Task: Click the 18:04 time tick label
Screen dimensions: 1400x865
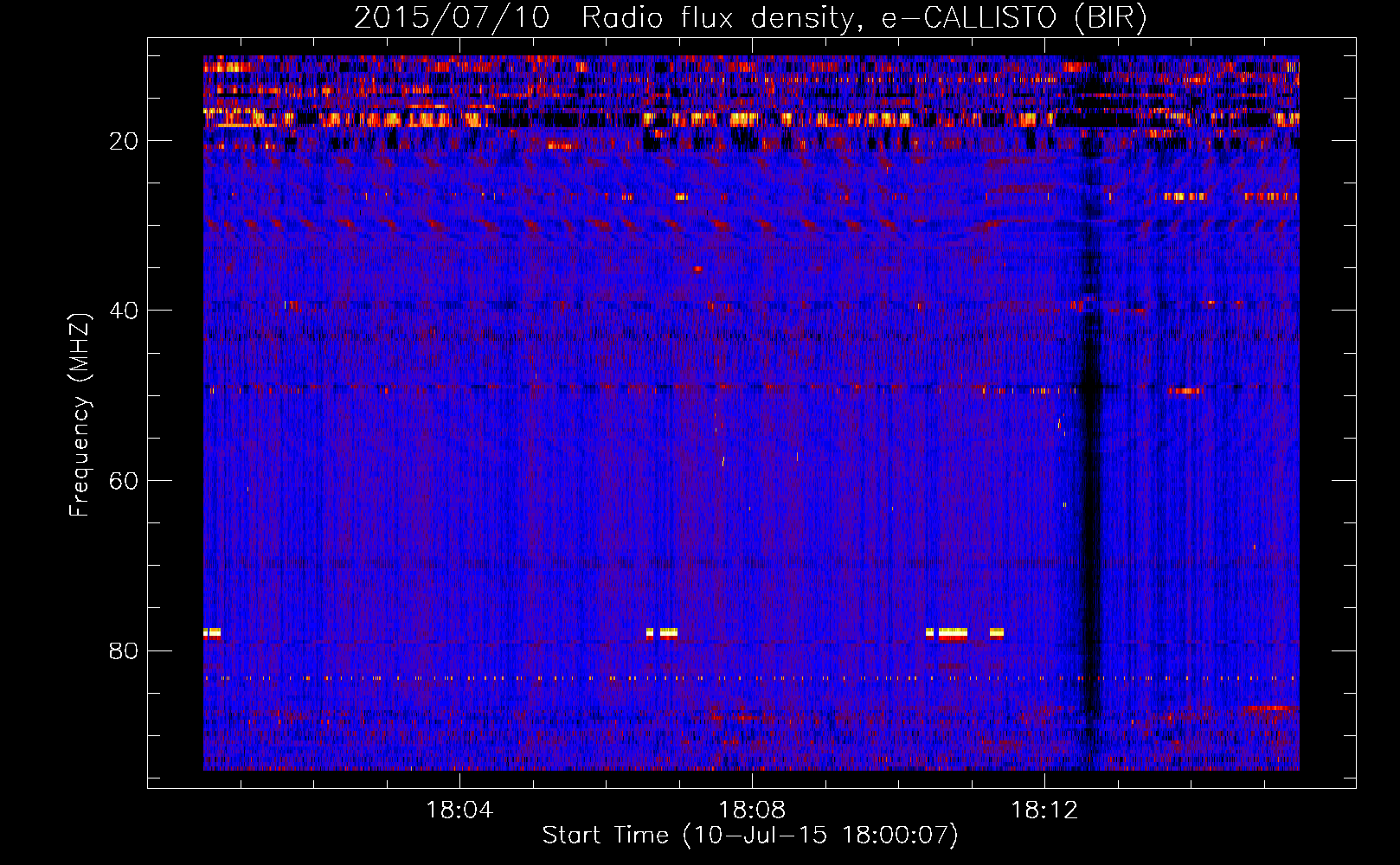Action: pos(459,810)
